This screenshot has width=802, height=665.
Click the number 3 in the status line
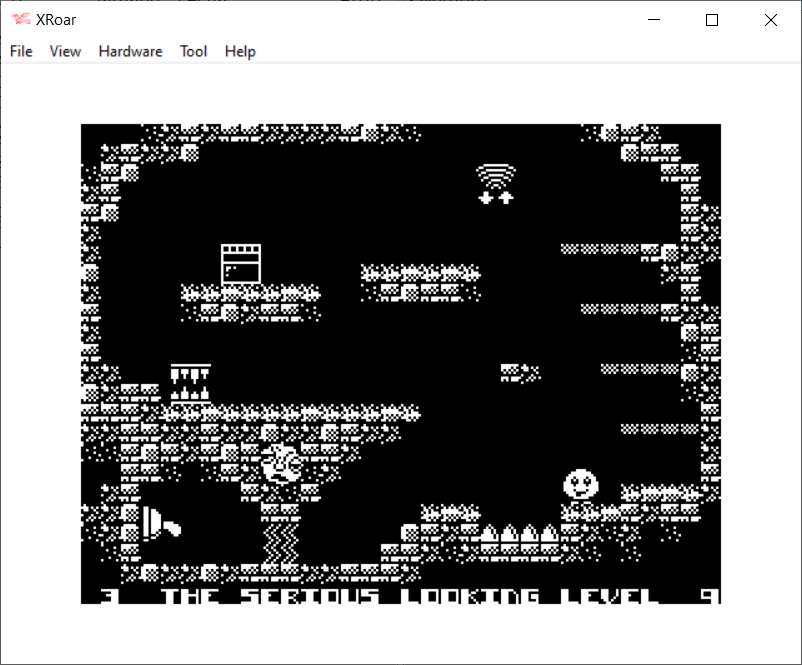point(111,596)
